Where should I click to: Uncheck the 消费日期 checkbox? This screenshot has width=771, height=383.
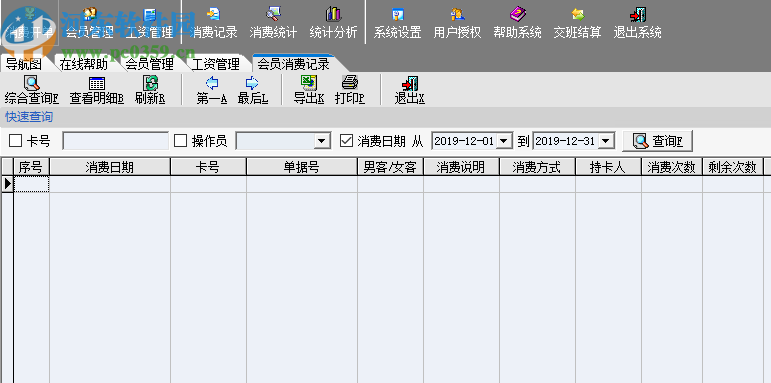coord(347,141)
